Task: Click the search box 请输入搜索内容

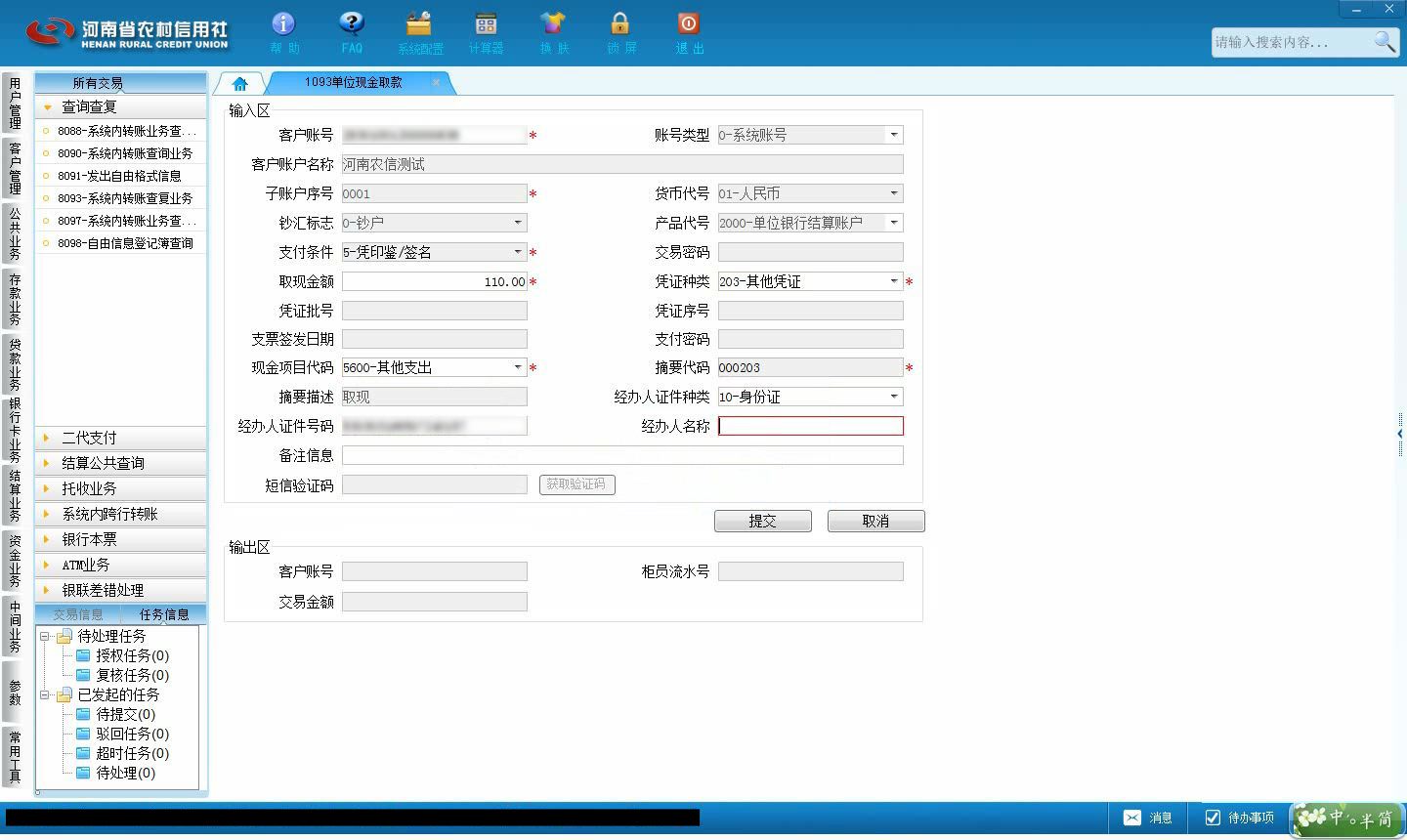Action: tap(1290, 42)
